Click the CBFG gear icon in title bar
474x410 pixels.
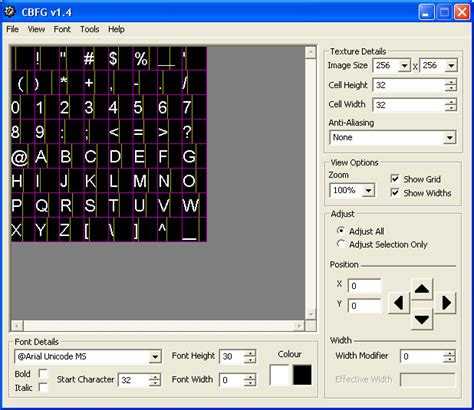(x=10, y=12)
